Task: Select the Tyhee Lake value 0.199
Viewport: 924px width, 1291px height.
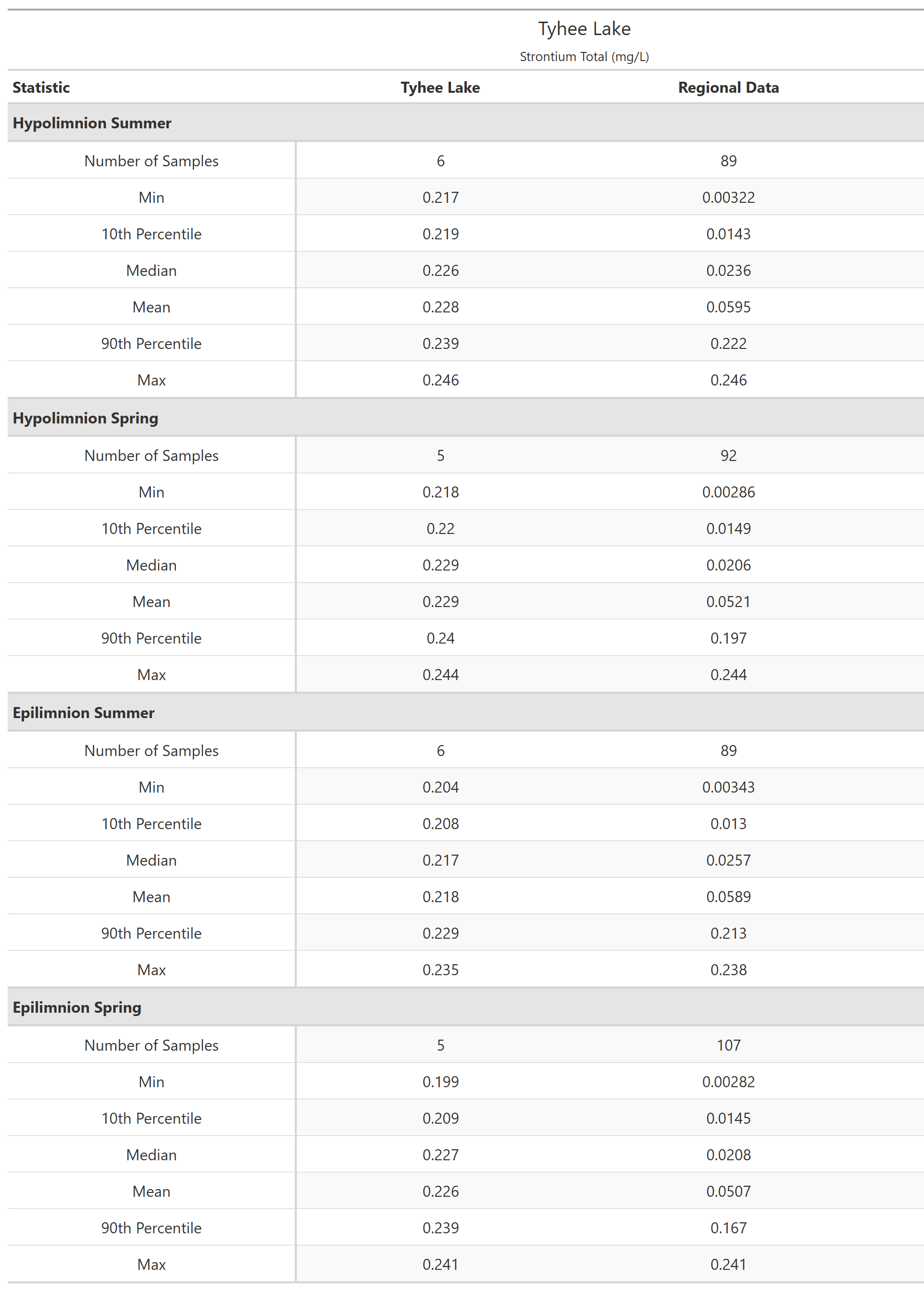Action: tap(440, 1082)
